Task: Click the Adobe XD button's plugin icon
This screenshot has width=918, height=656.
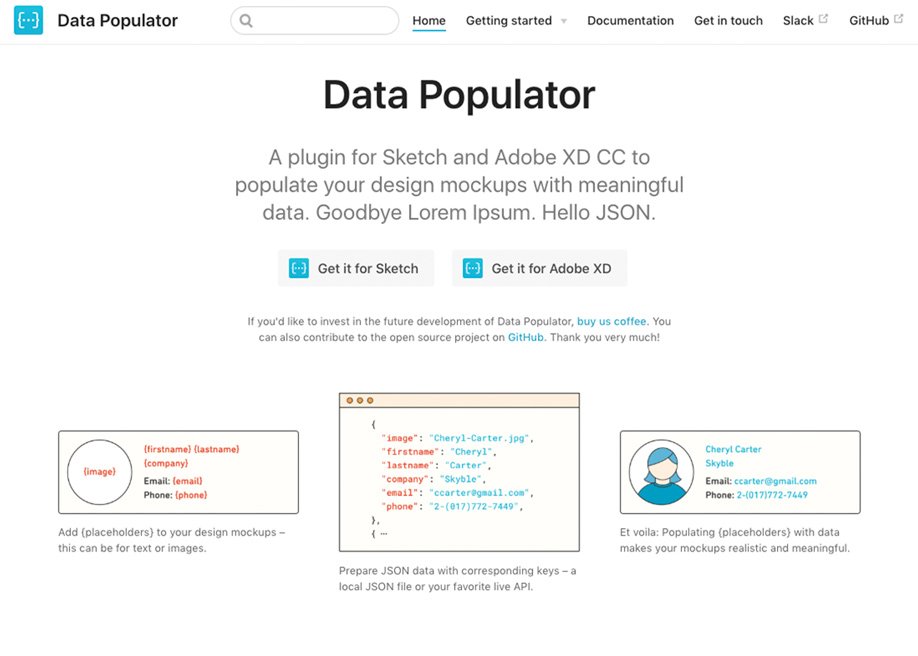Action: click(473, 268)
